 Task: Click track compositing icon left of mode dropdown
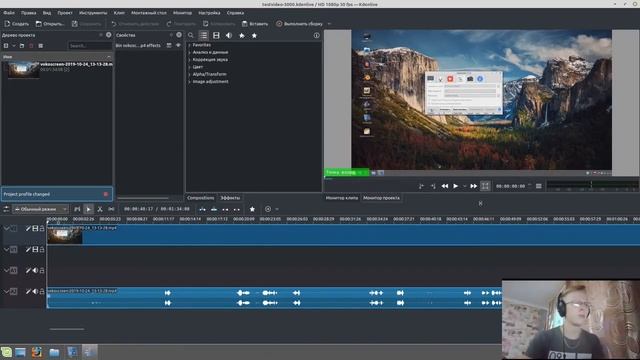[6, 209]
